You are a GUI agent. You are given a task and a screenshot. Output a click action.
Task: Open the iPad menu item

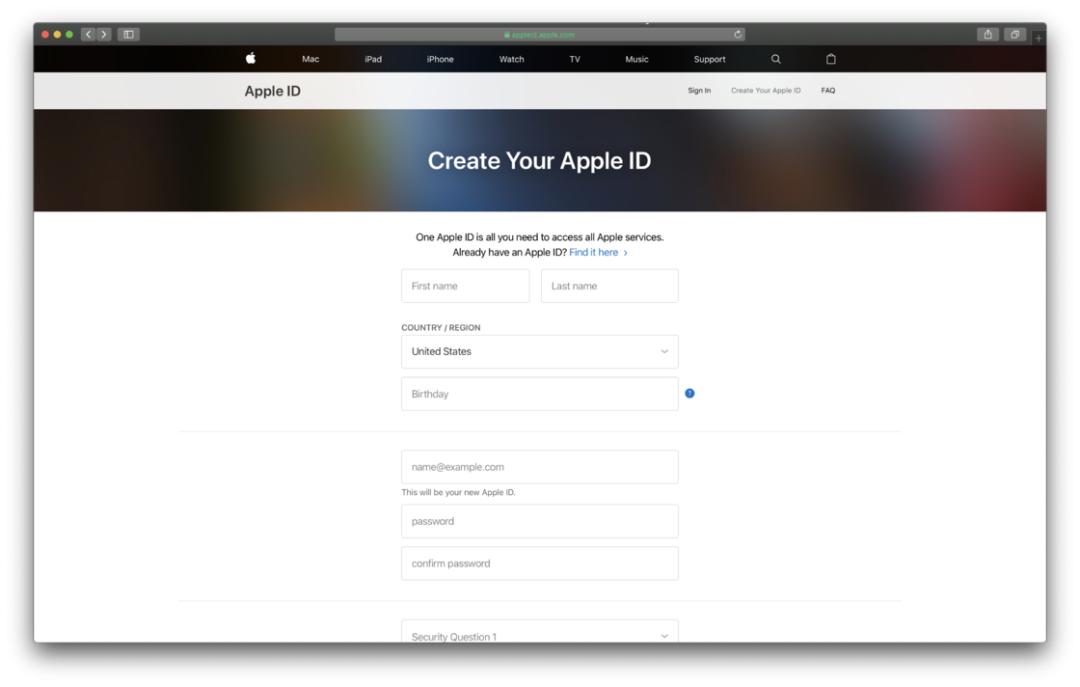tap(373, 59)
